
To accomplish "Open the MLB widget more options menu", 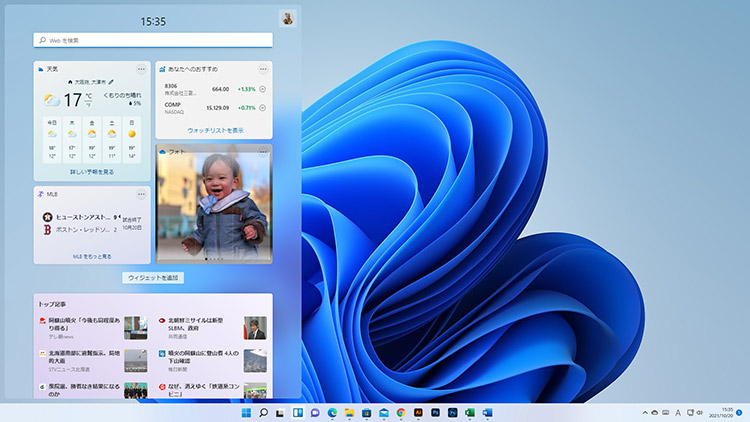I will 141,193.
